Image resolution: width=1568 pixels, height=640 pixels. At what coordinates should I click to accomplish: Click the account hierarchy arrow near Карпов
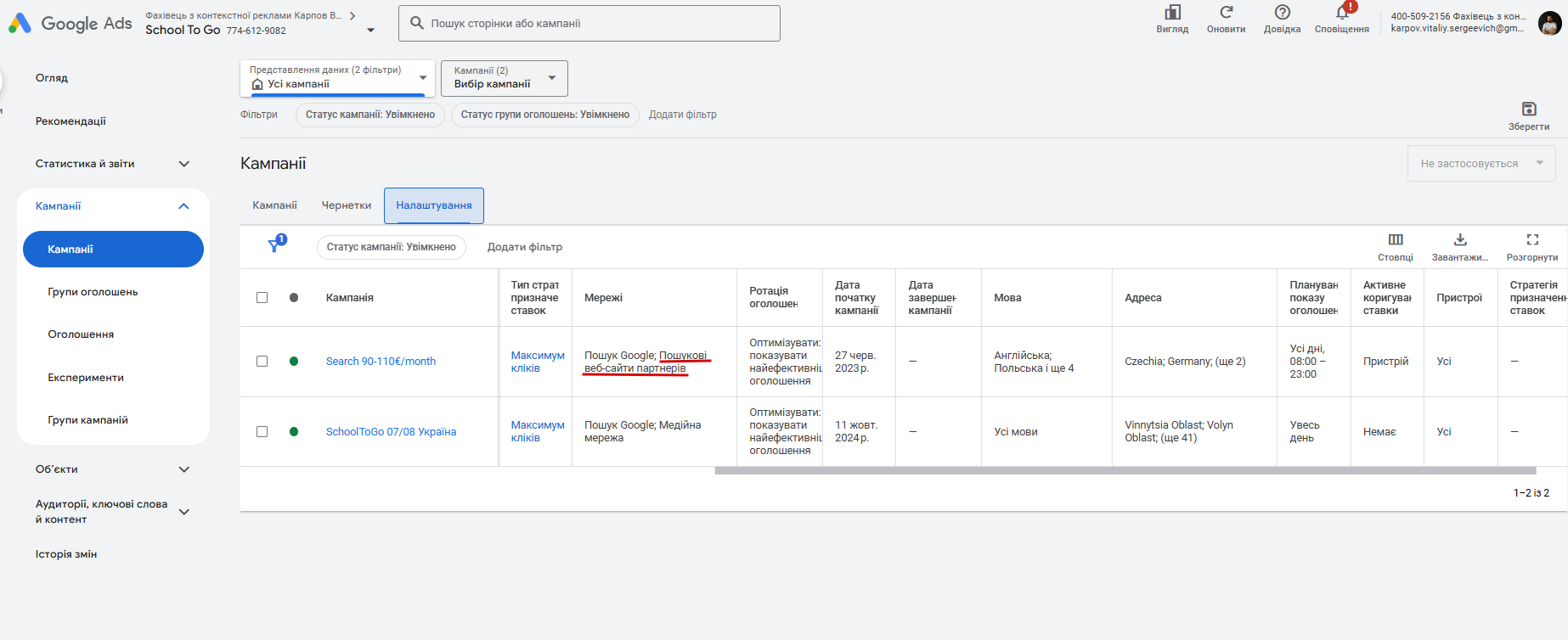[x=353, y=15]
